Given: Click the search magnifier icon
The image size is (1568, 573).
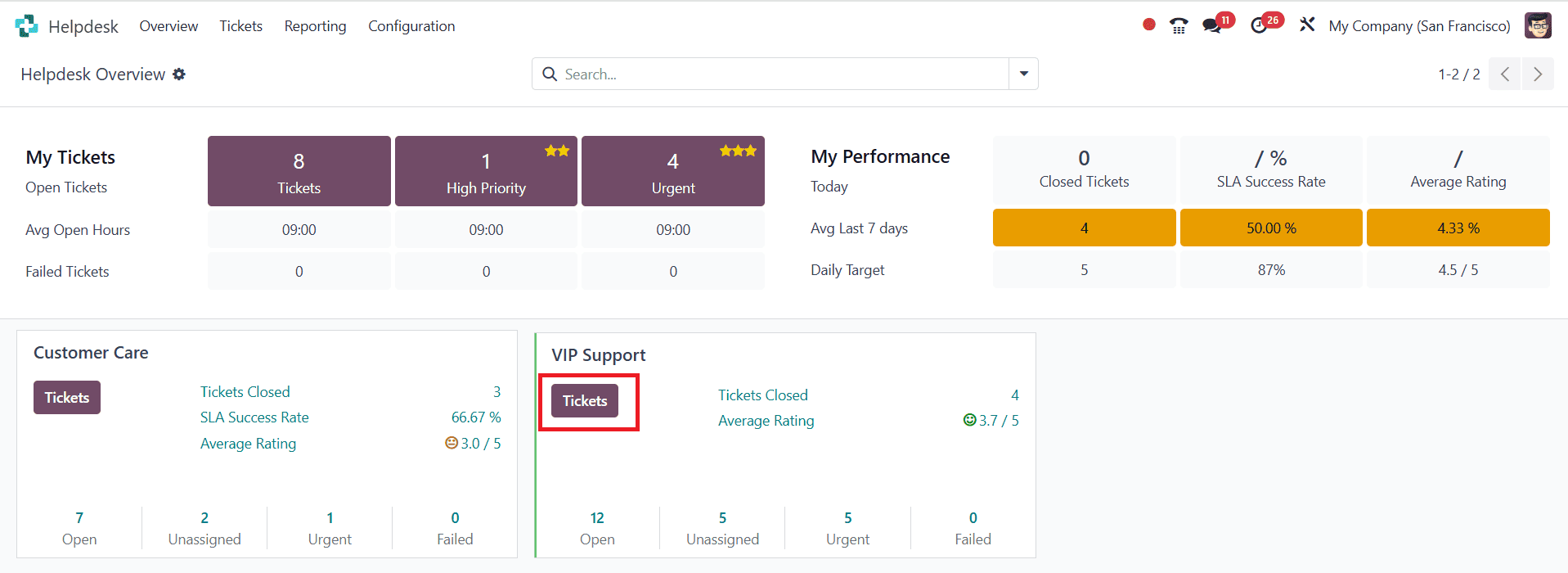Looking at the screenshot, I should point(550,74).
